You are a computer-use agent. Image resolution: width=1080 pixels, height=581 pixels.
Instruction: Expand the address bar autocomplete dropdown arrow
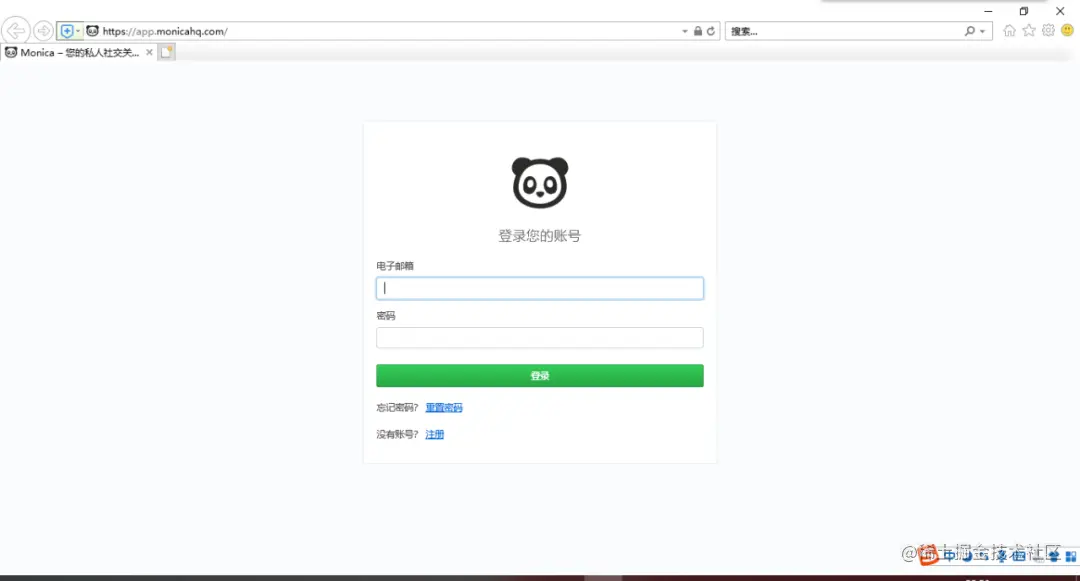tap(685, 31)
